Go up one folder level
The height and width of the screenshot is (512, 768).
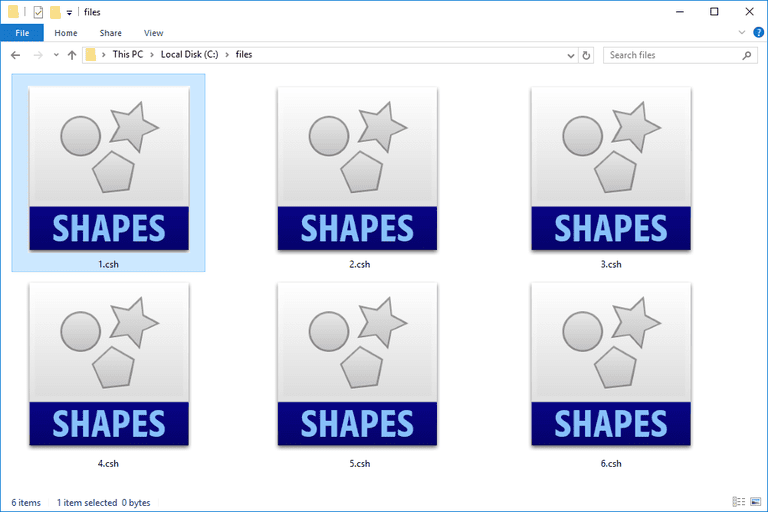[x=72, y=55]
